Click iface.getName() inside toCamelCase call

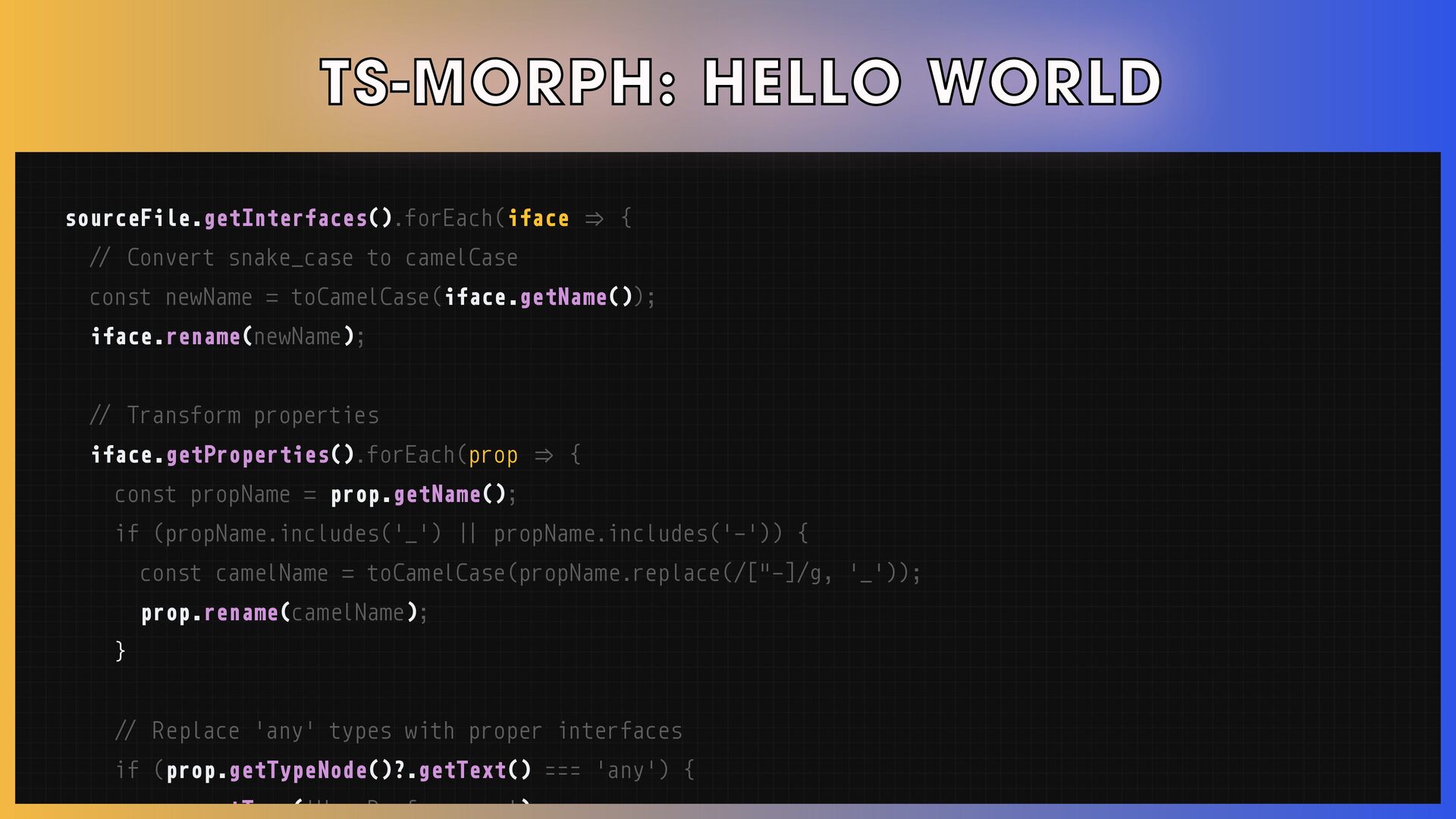point(538,297)
